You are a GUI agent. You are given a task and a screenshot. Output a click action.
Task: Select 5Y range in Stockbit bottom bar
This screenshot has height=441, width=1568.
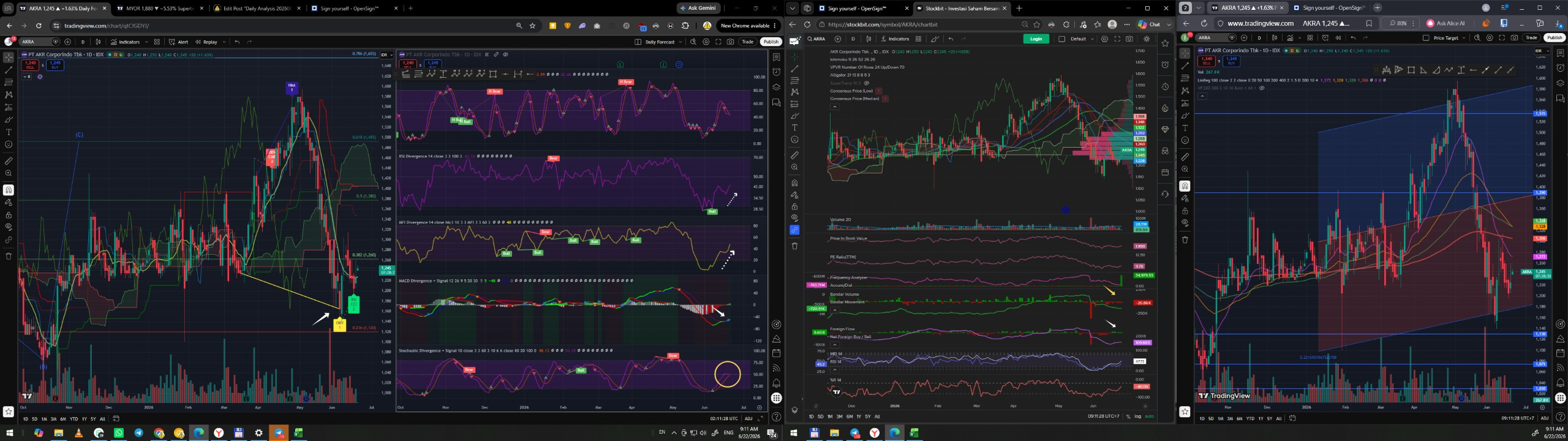click(867, 417)
